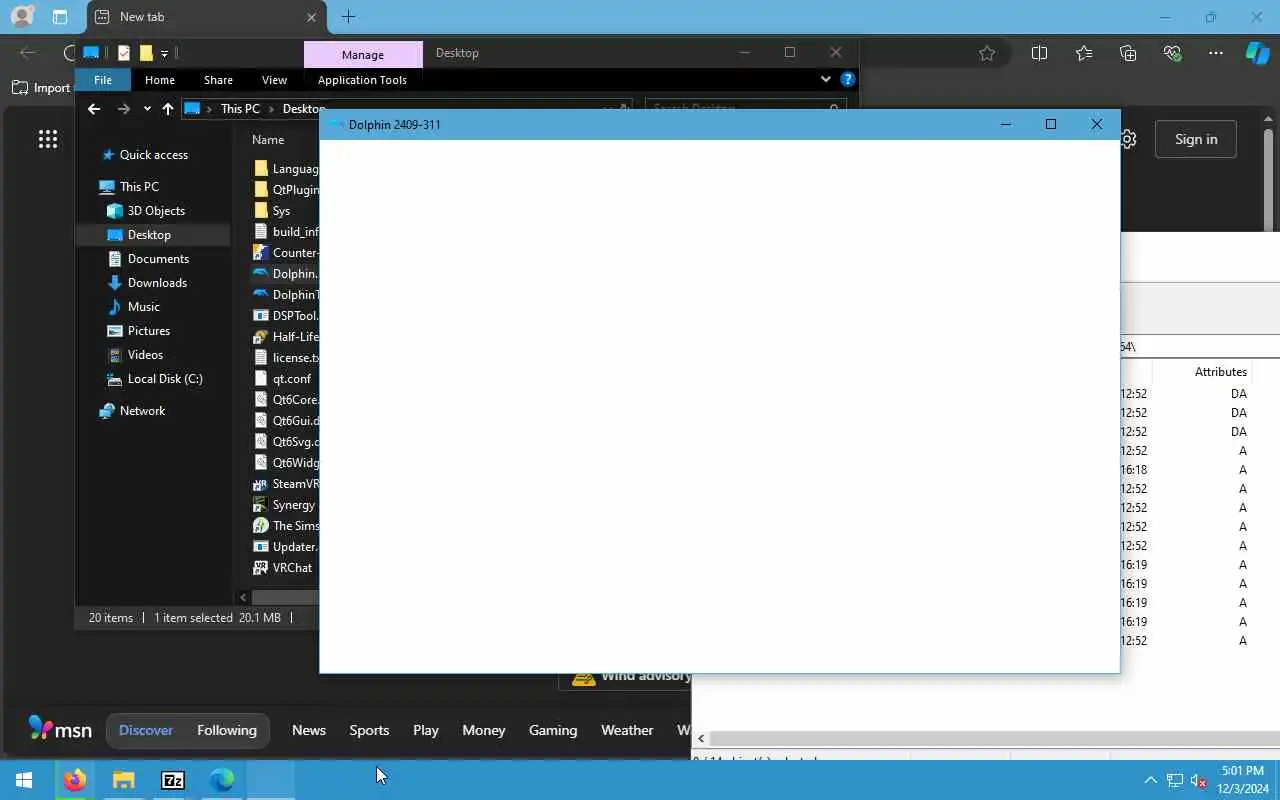This screenshot has height=800, width=1280.
Task: Open Edge Settings and more menu
Action: (x=1216, y=53)
